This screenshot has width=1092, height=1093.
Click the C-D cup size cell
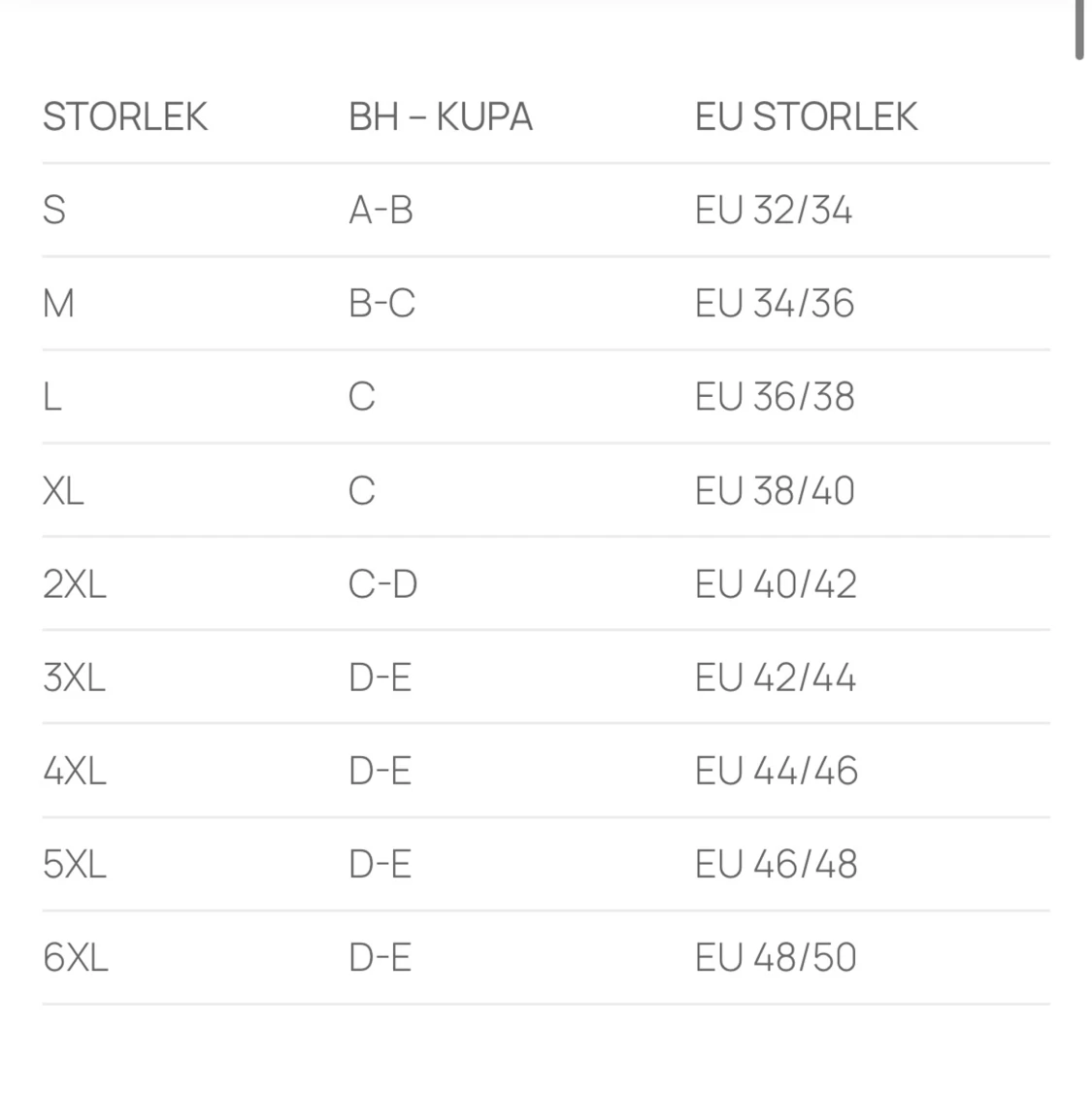point(382,584)
